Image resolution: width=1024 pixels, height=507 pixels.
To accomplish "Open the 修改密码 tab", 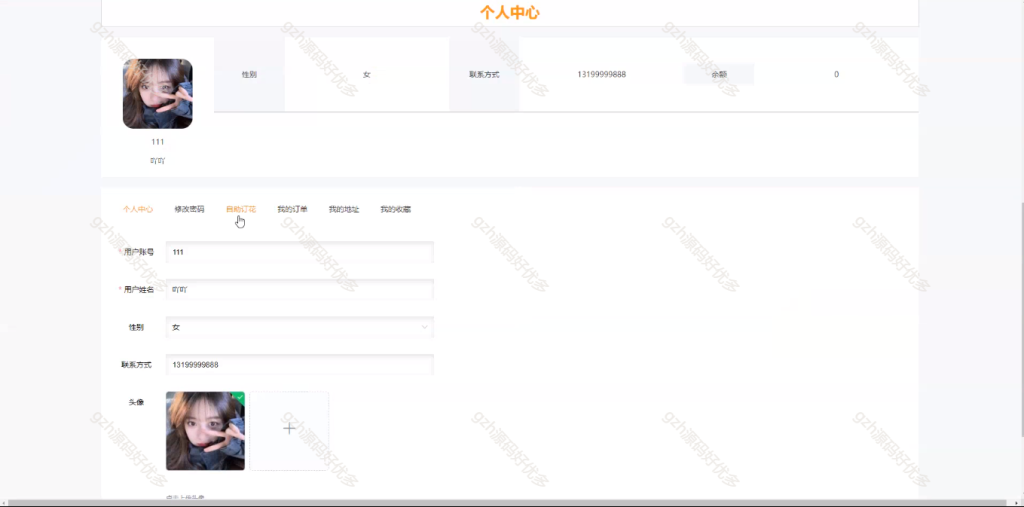I will [189, 209].
